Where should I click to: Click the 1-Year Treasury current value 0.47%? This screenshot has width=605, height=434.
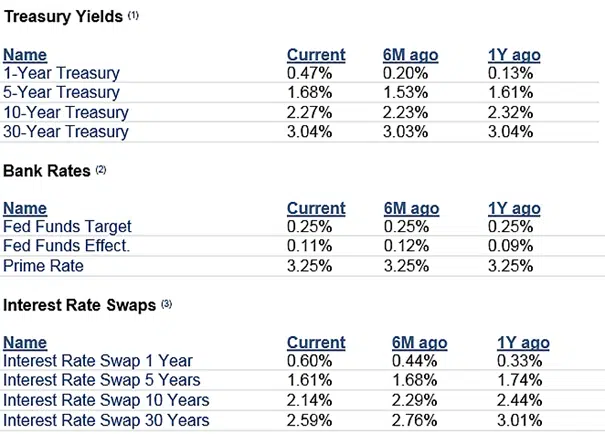pyautogui.click(x=310, y=73)
